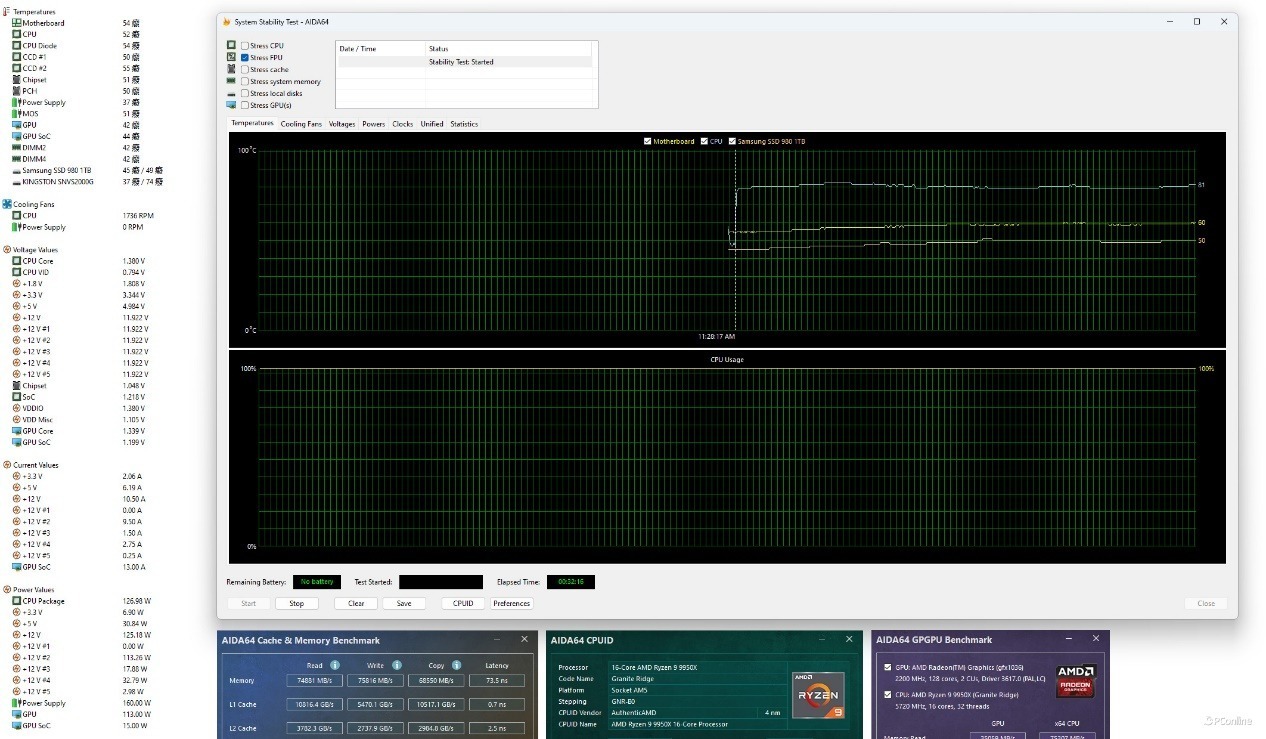This screenshot has height=739, width=1266.
Task: Click the Temperatures thermometer icon in sensor list
Action: [7, 12]
